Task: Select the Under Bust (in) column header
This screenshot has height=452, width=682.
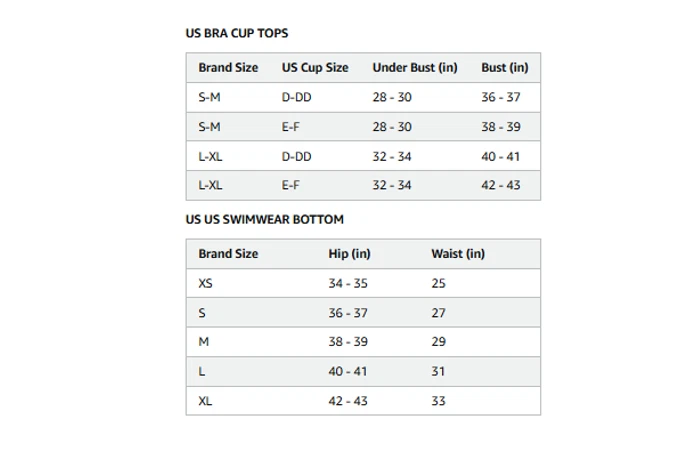Action: [x=415, y=68]
